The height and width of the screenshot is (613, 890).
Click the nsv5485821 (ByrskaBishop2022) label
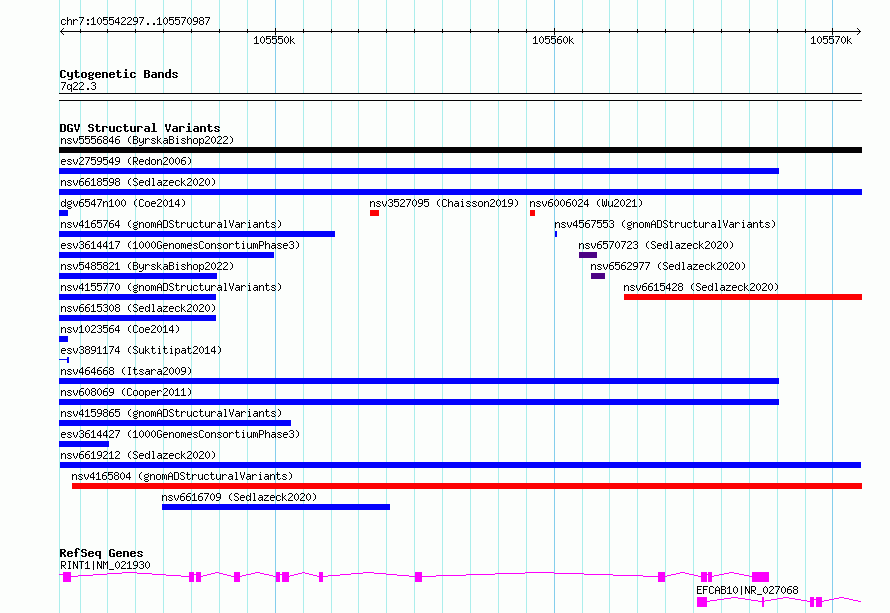tap(147, 266)
